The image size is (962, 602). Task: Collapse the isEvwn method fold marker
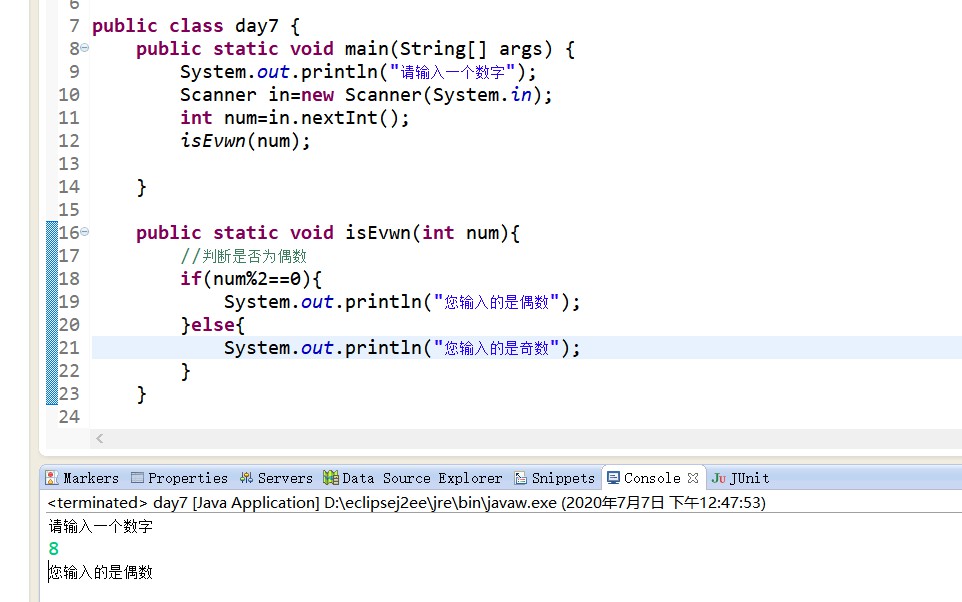pyautogui.click(x=85, y=232)
